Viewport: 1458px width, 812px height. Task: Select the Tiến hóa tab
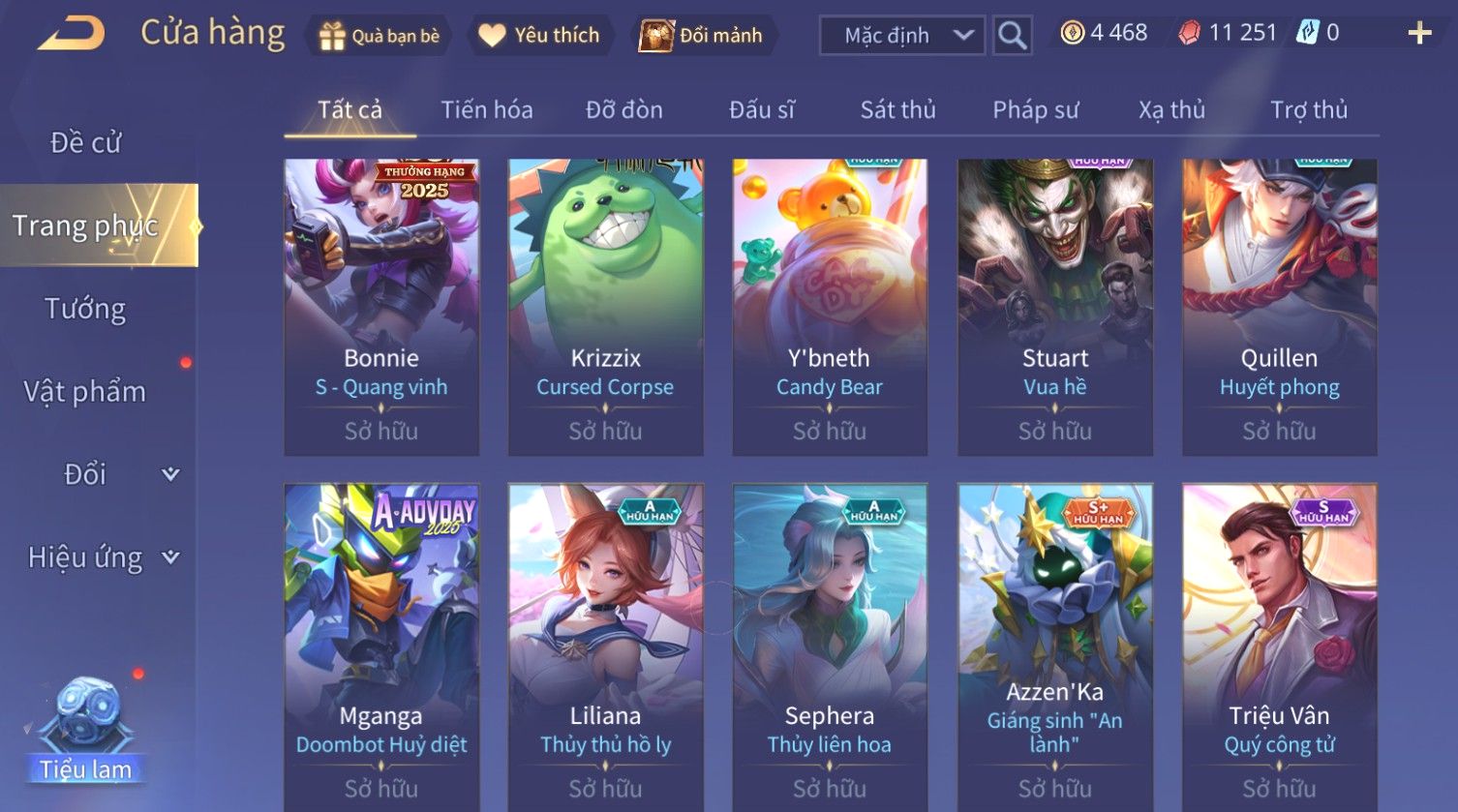coord(487,109)
